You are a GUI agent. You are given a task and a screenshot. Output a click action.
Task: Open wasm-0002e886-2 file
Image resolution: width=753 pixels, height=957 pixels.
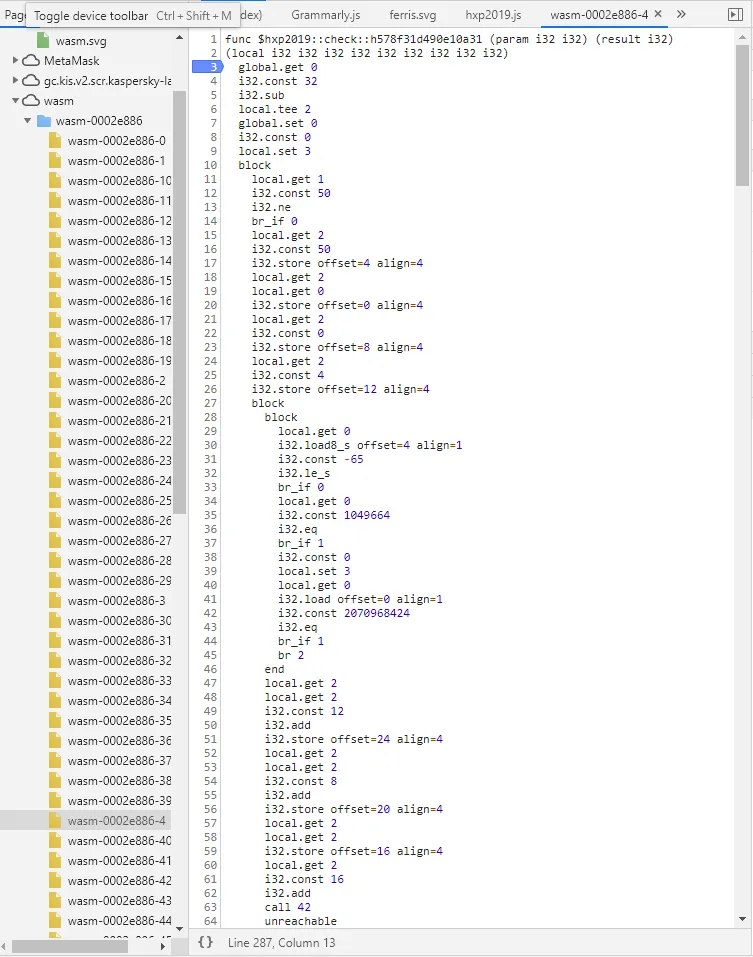click(x=117, y=380)
